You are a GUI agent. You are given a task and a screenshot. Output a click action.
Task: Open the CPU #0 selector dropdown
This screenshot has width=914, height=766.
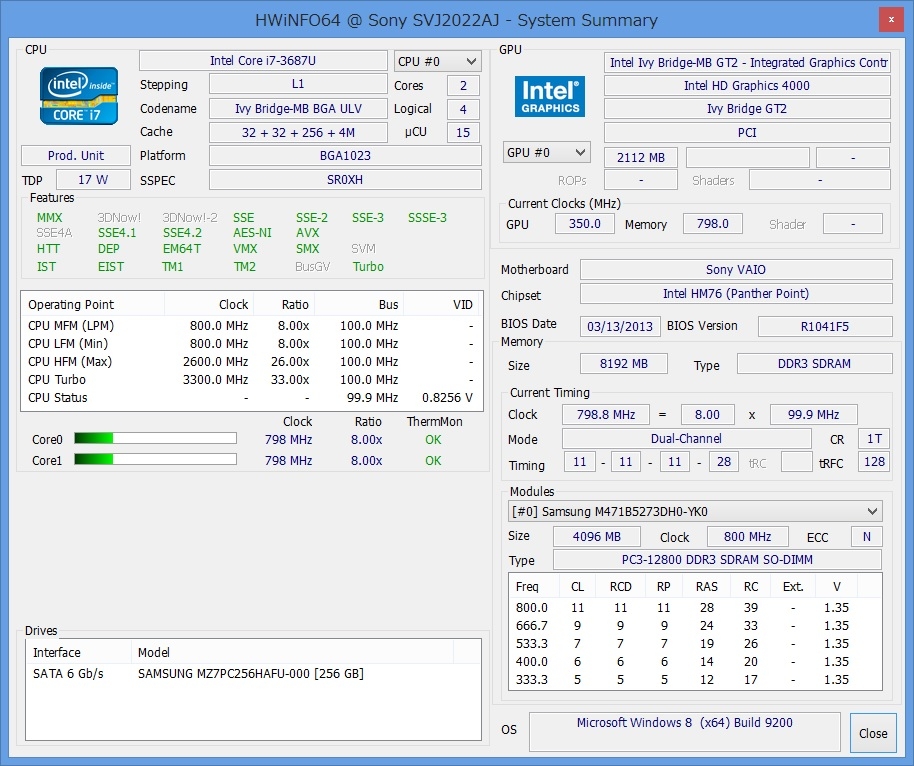pos(438,61)
